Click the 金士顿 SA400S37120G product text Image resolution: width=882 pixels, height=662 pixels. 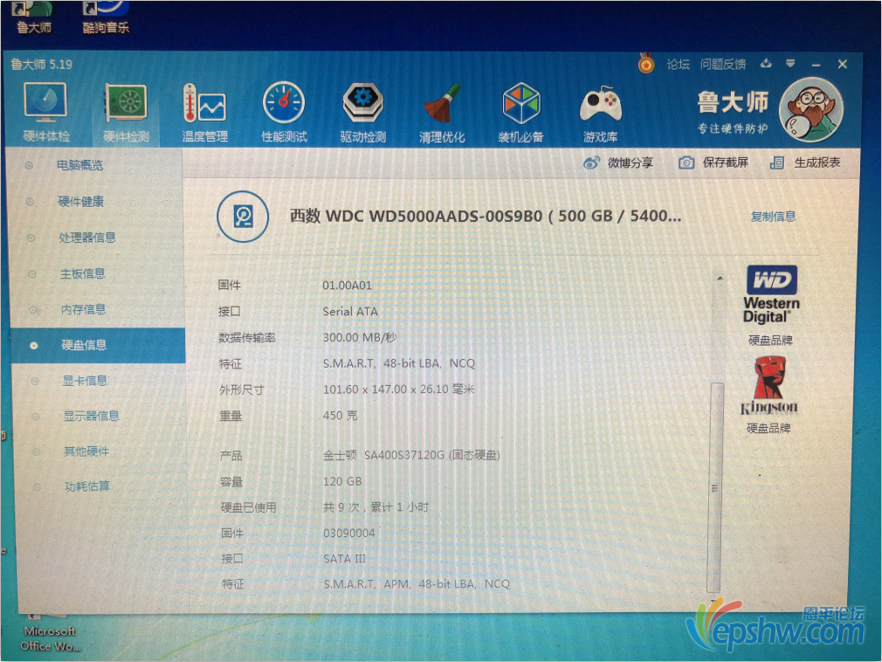point(411,455)
